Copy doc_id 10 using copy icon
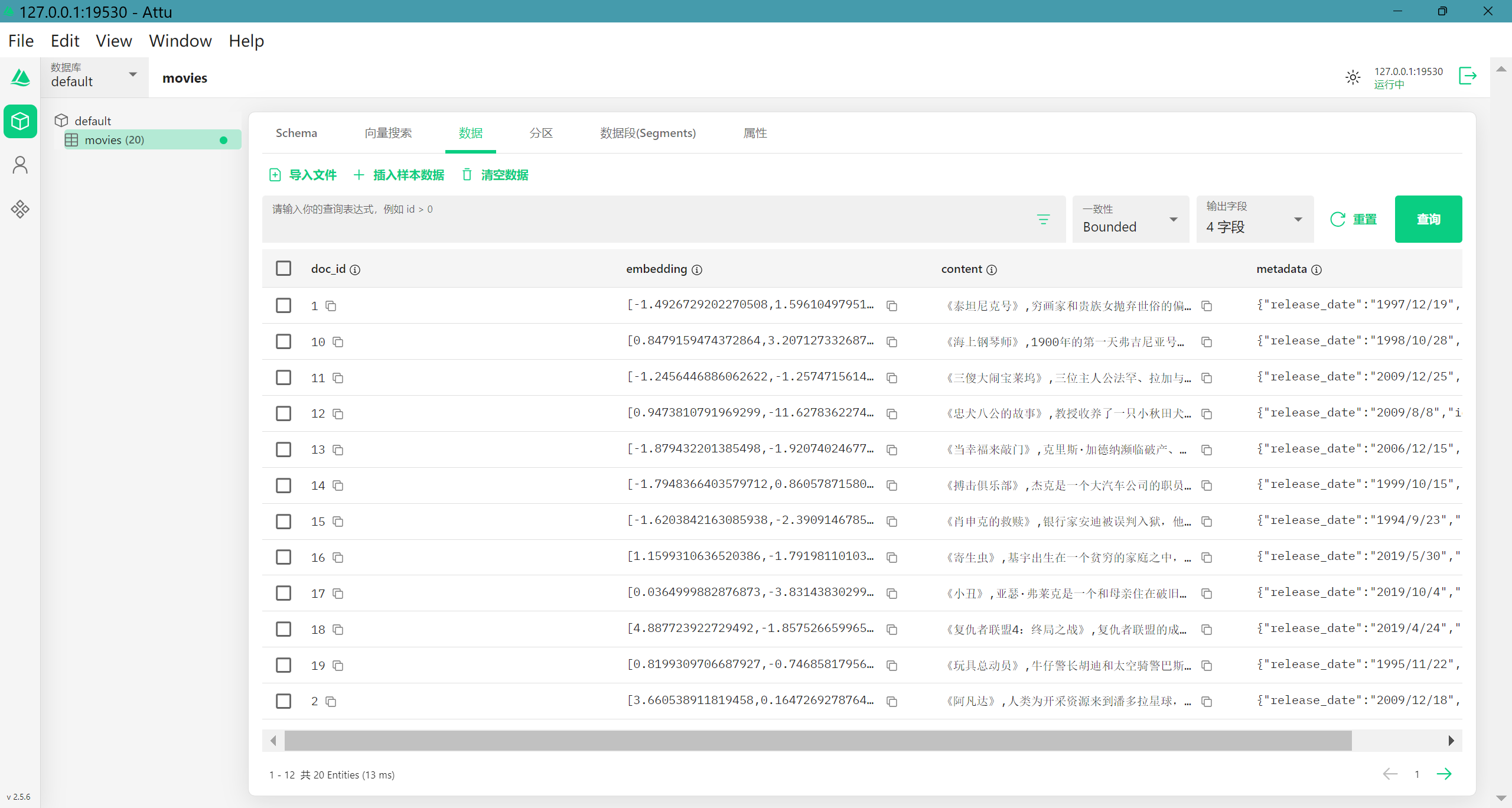 click(x=338, y=342)
